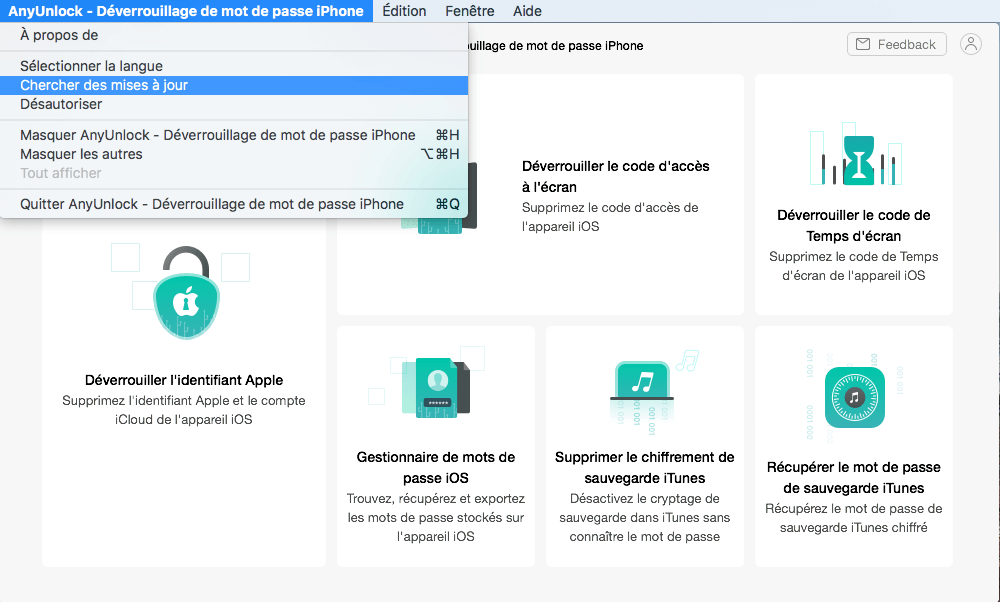Open Déverrouiller le code d'accès à l'écran
The height and width of the screenshot is (602, 1000).
coord(615,177)
